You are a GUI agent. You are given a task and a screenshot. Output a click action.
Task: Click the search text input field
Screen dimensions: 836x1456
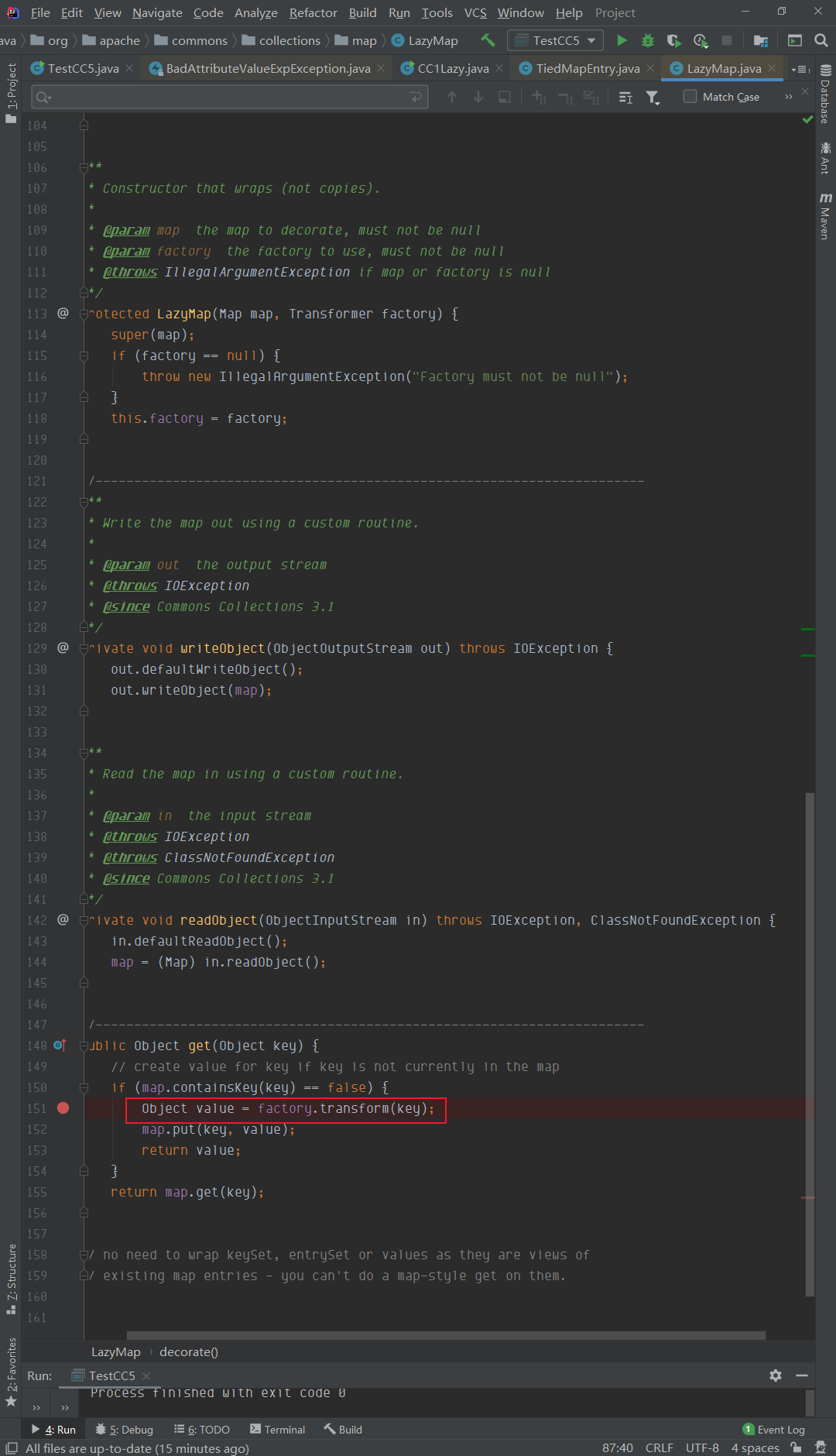(230, 97)
